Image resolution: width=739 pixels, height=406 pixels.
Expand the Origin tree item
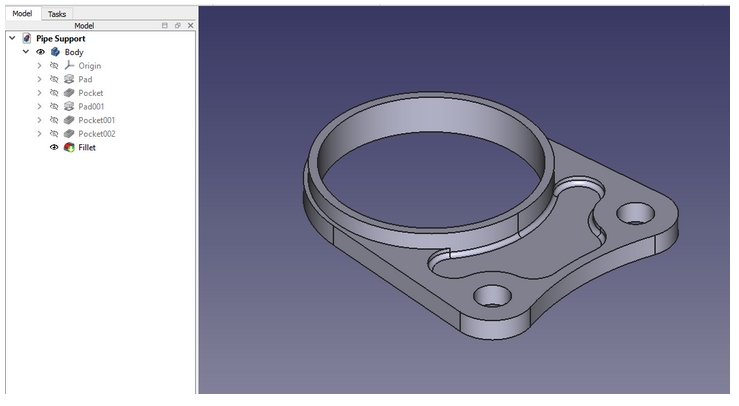(x=40, y=66)
